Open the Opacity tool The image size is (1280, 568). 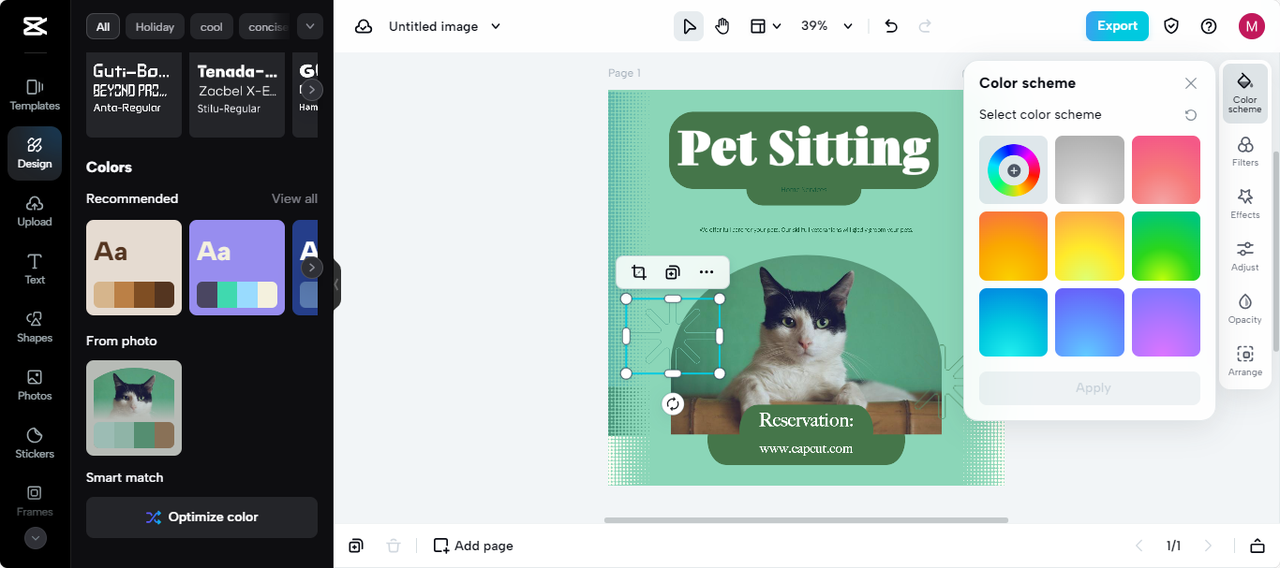pyautogui.click(x=1245, y=309)
